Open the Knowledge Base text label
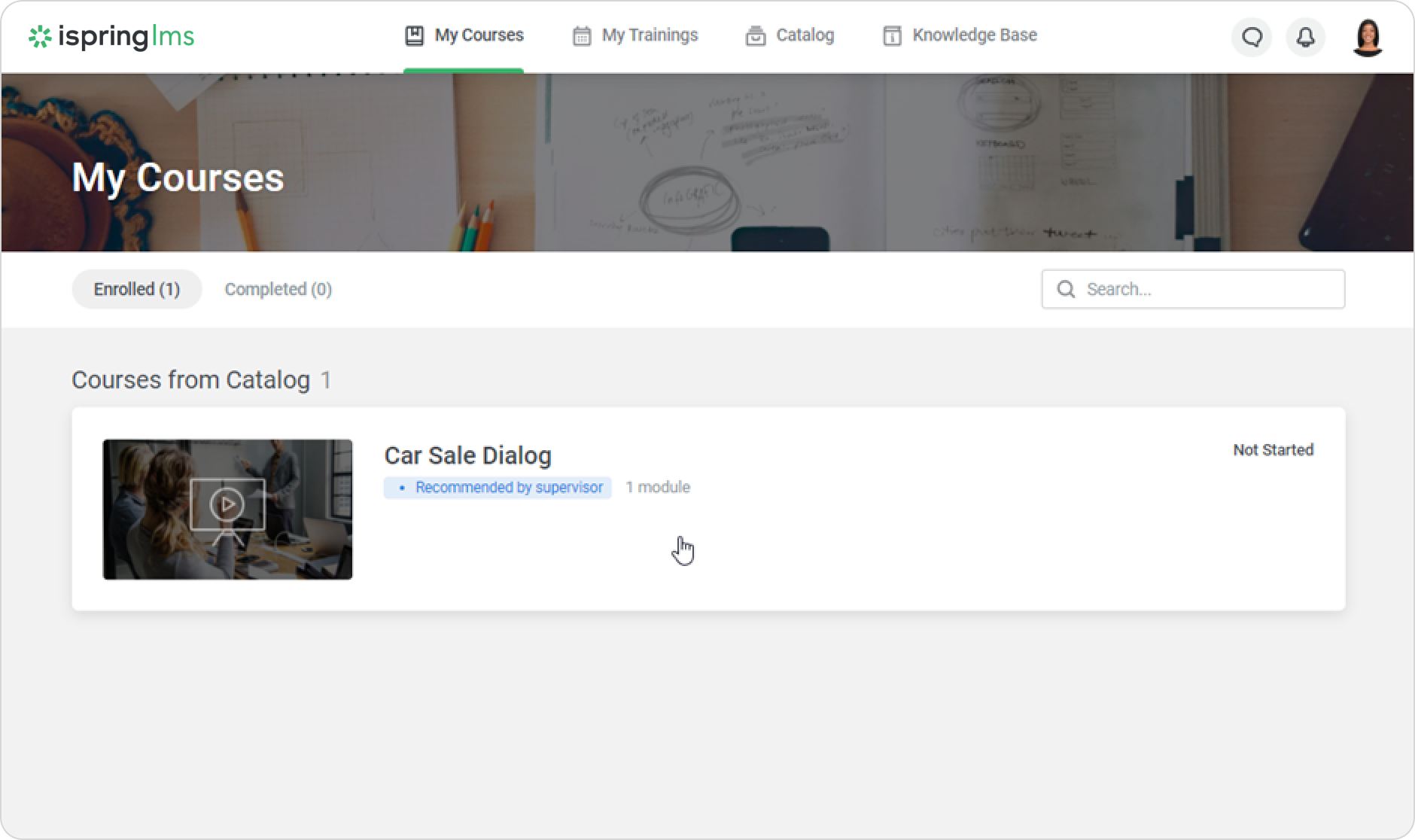The width and height of the screenshot is (1415, 840). coord(974,35)
